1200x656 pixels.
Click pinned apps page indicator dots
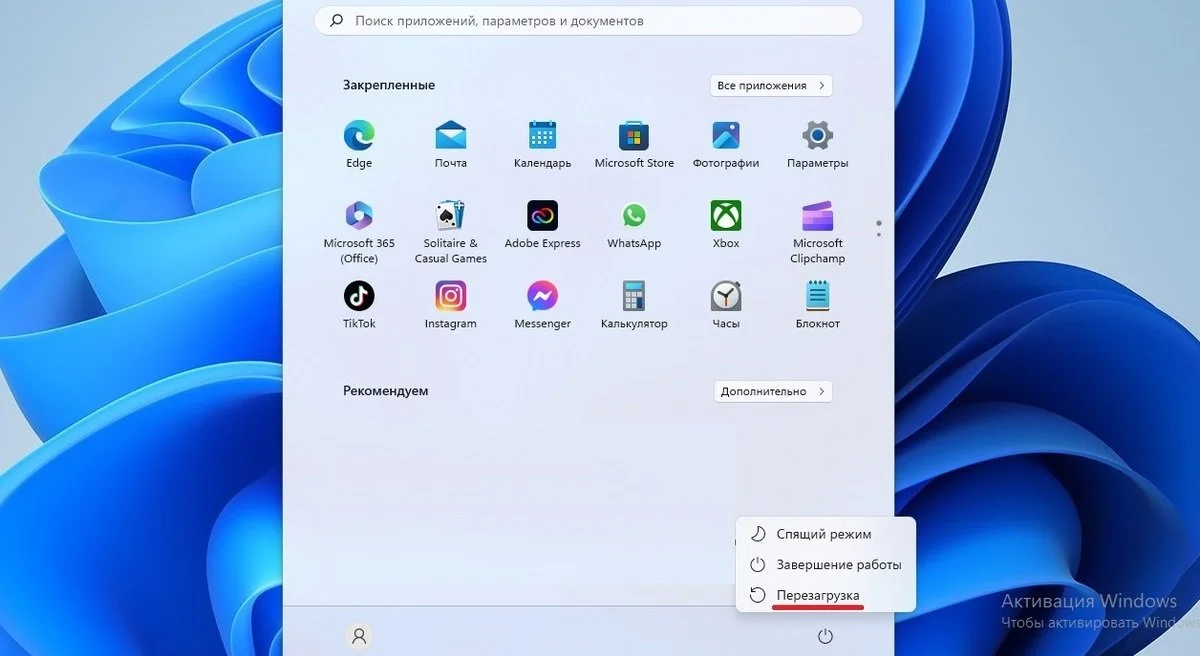pyautogui.click(x=879, y=229)
